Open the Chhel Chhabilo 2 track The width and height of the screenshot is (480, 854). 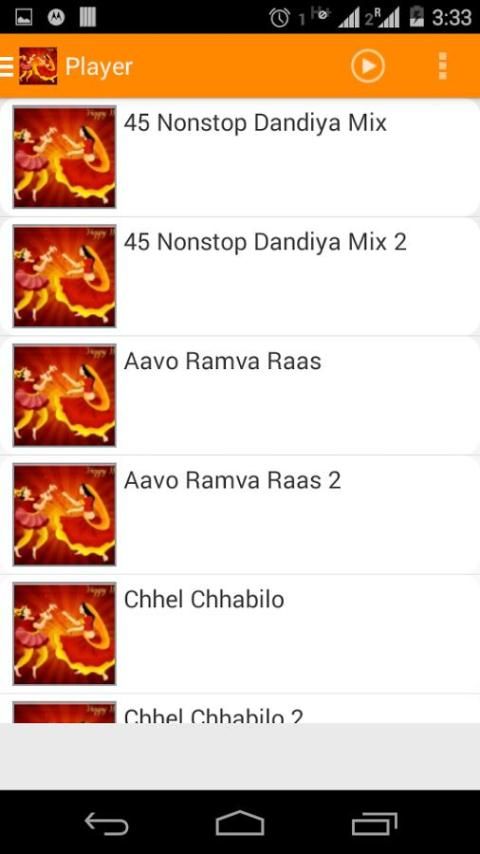pyautogui.click(x=240, y=709)
